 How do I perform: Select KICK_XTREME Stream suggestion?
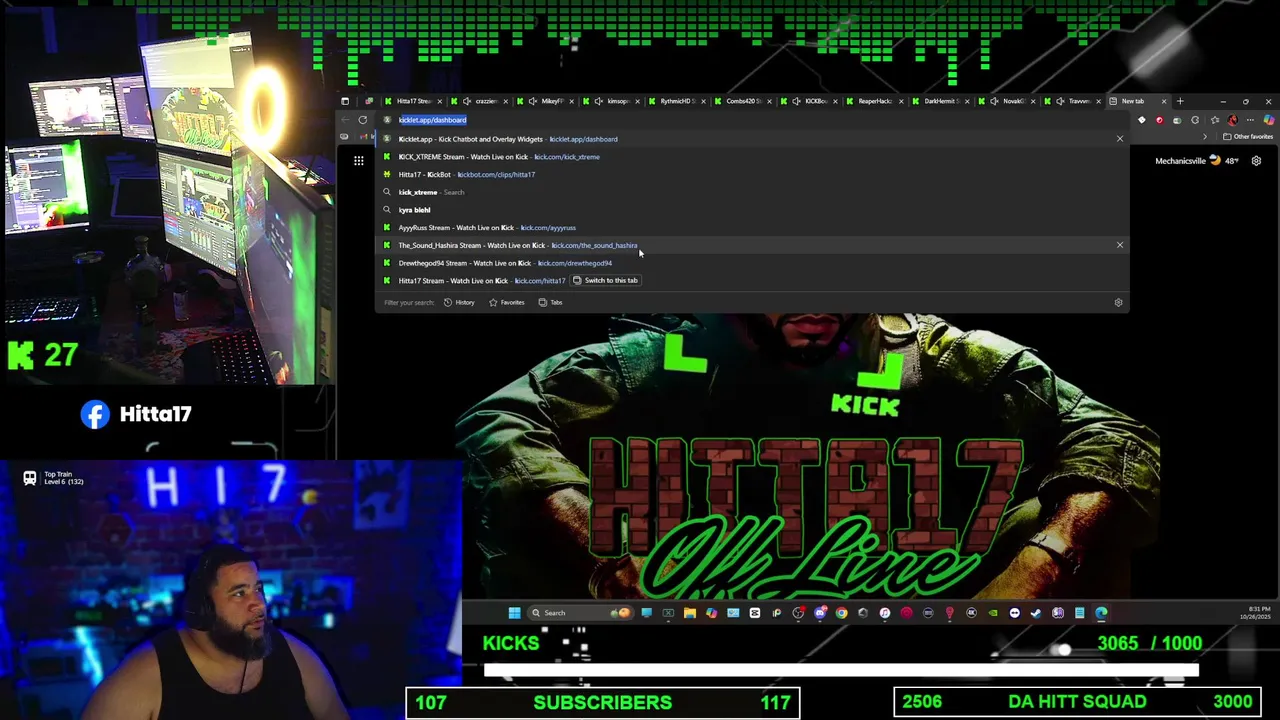(x=752, y=157)
